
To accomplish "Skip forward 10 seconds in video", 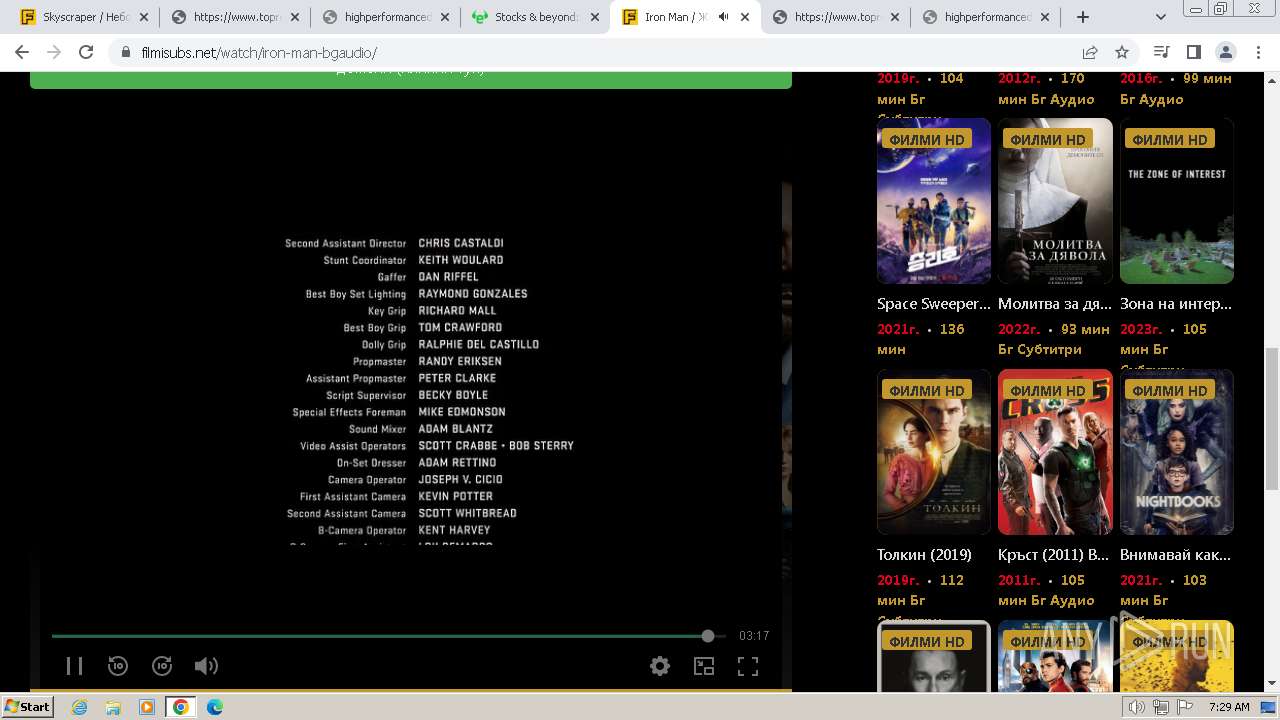I will tap(162, 666).
